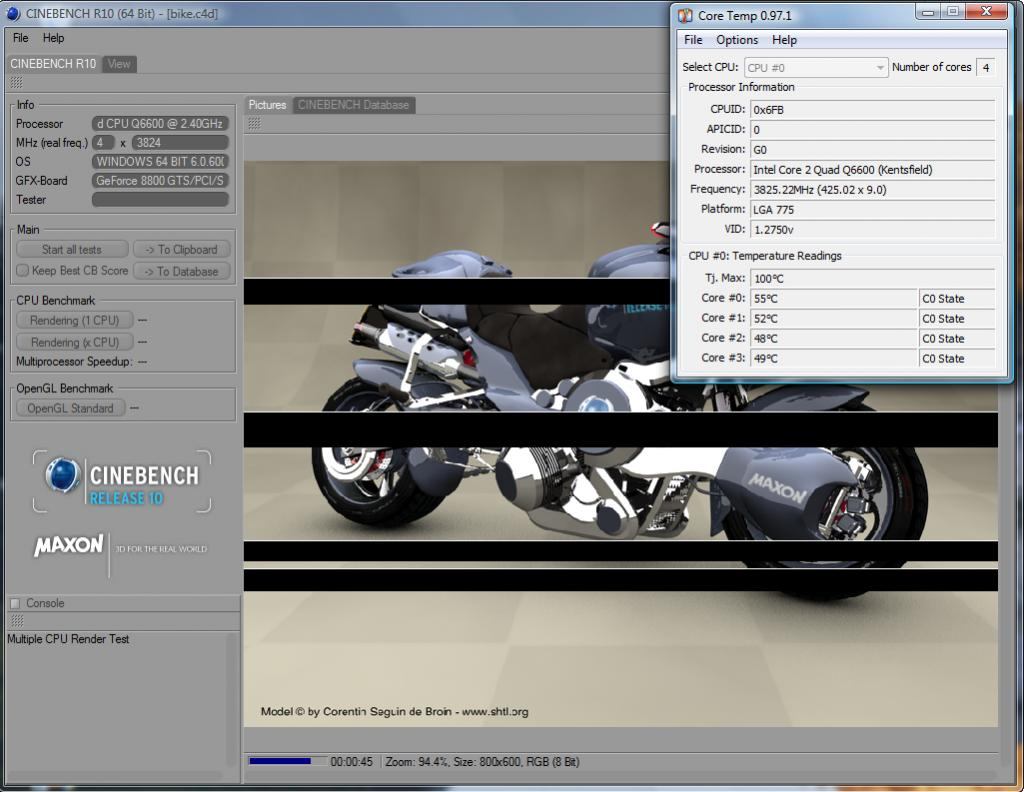This screenshot has width=1024, height=792.
Task: Click the To Database button
Action: click(182, 272)
